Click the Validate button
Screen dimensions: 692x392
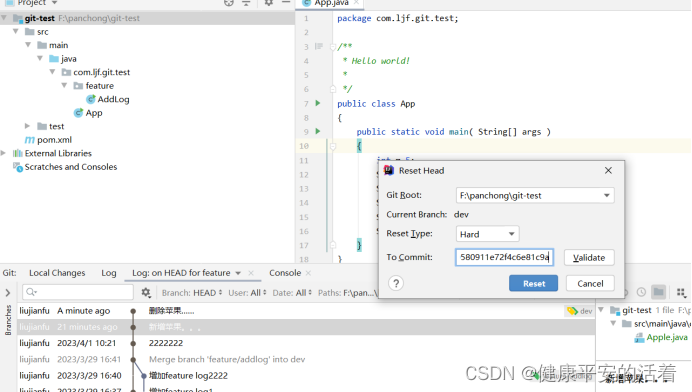[x=589, y=257]
